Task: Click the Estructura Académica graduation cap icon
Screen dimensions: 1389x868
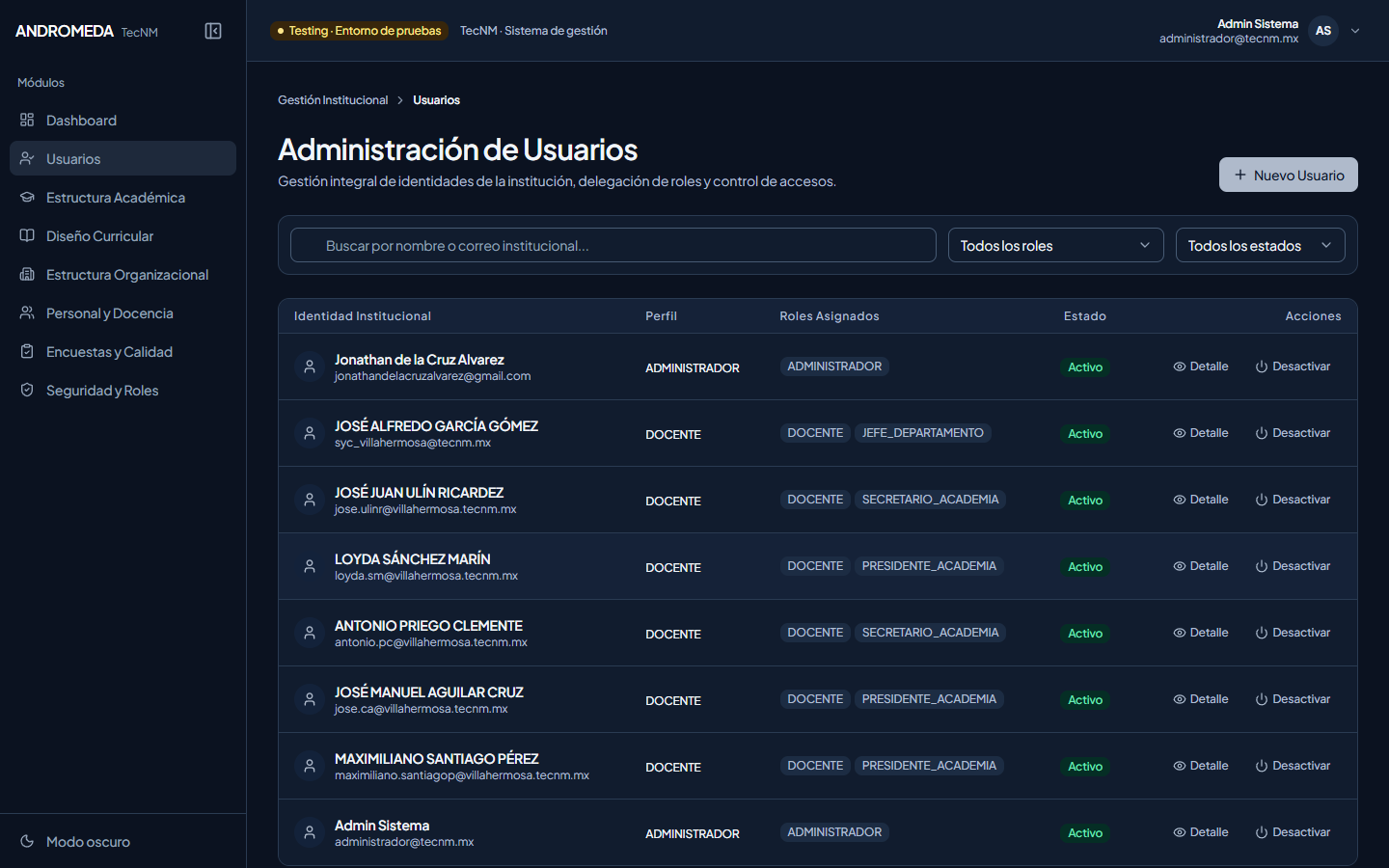Action: click(x=27, y=197)
